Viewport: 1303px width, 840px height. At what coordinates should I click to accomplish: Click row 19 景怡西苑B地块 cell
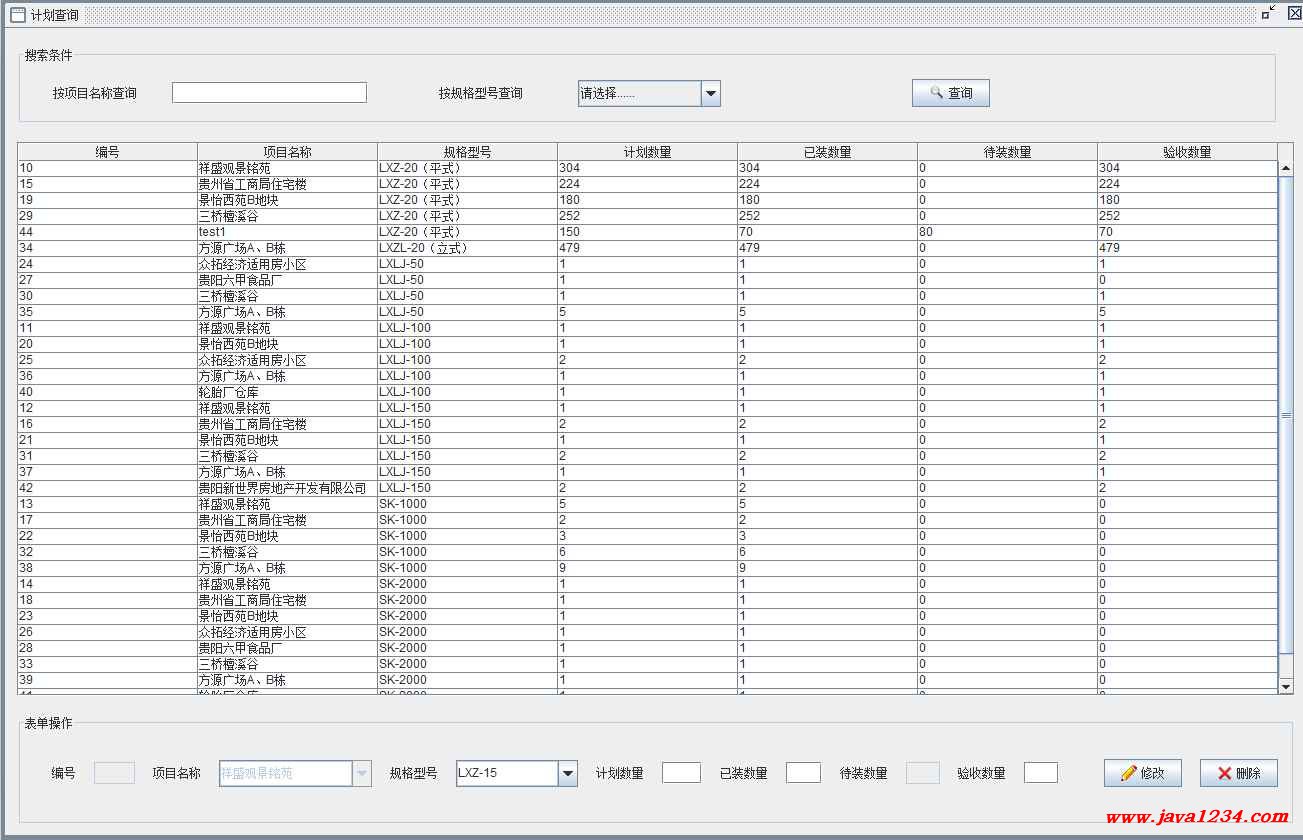[x=288, y=200]
